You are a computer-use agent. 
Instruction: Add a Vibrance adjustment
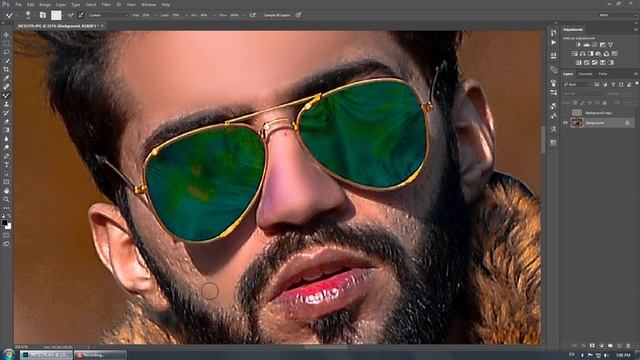611,44
